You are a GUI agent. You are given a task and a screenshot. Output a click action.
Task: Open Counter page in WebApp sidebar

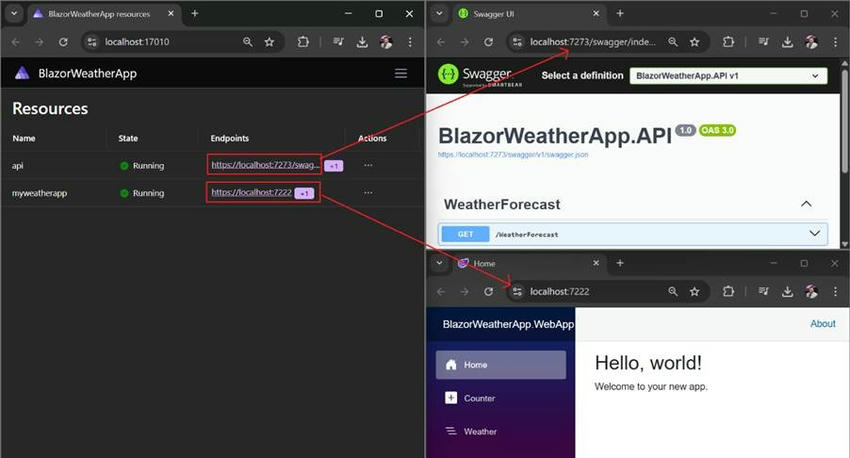501,398
